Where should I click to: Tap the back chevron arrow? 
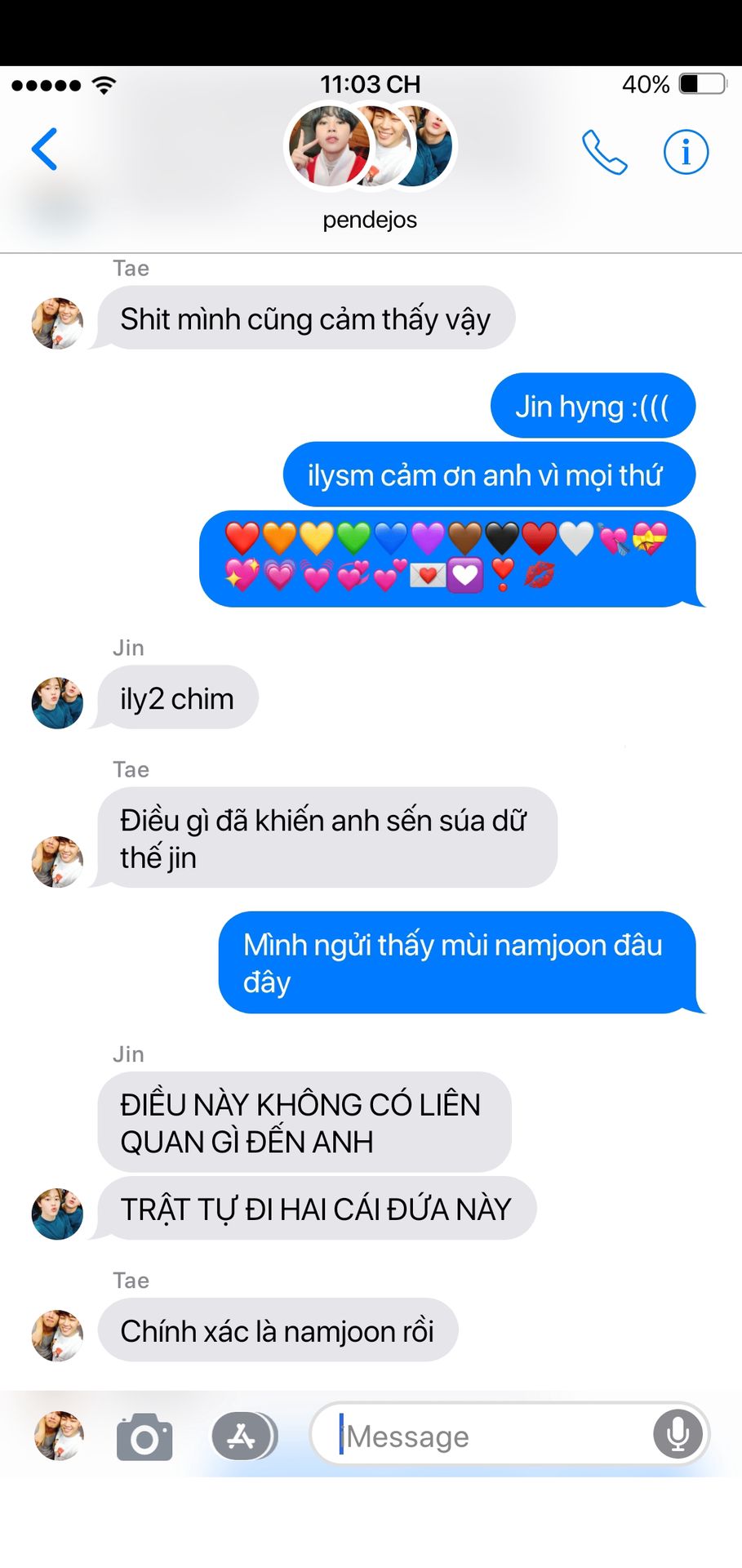[44, 149]
